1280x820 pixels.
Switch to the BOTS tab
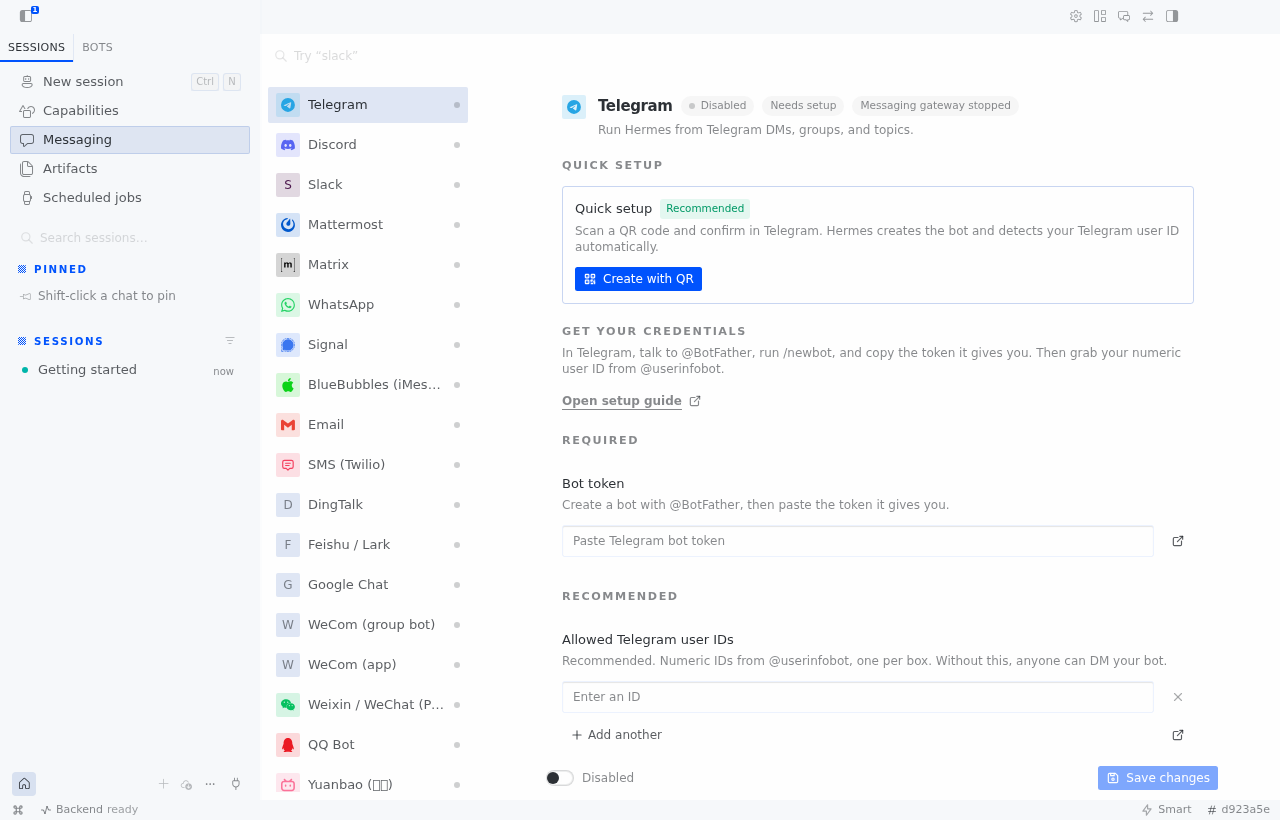click(97, 47)
